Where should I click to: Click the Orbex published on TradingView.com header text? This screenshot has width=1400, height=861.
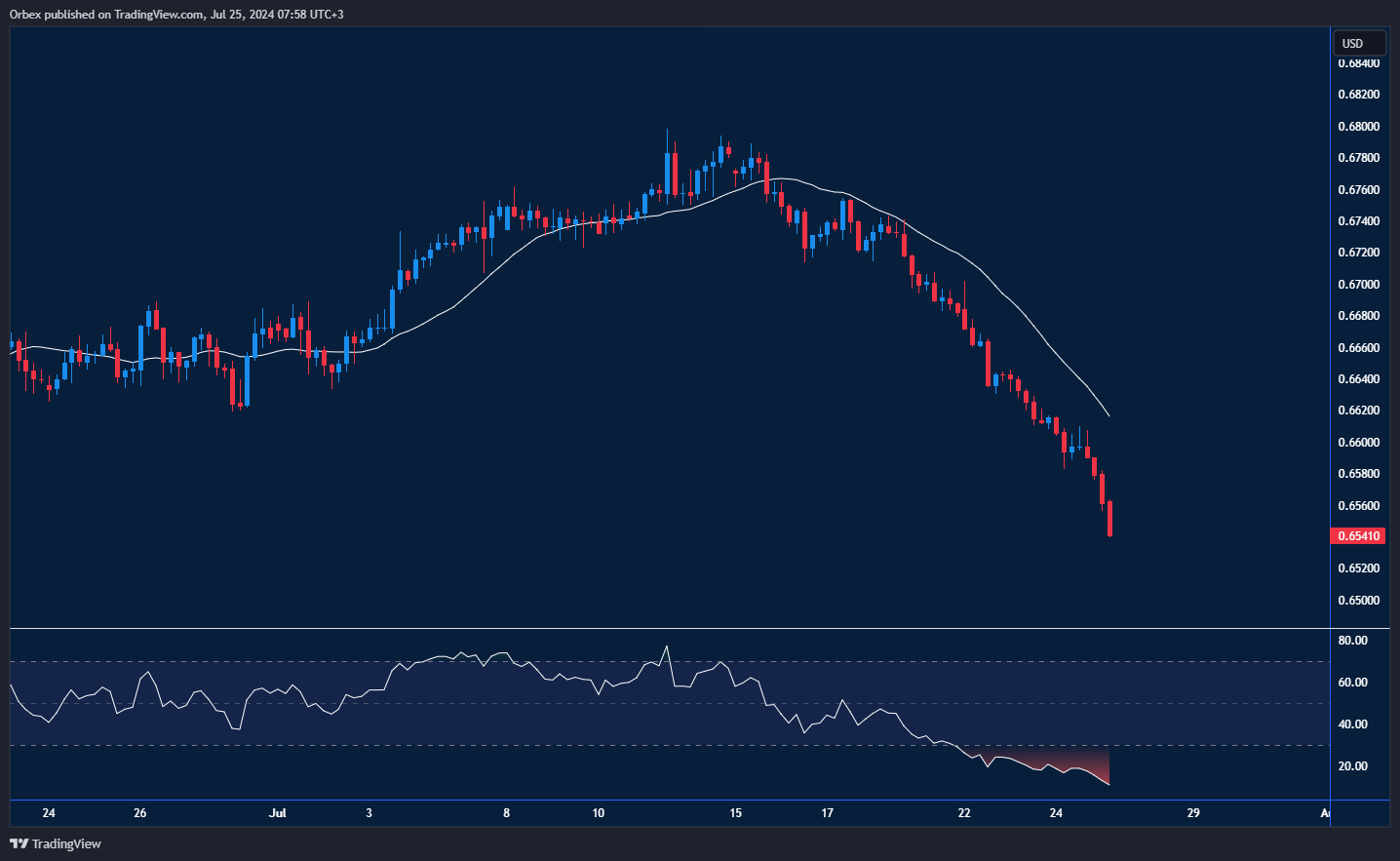[175, 14]
